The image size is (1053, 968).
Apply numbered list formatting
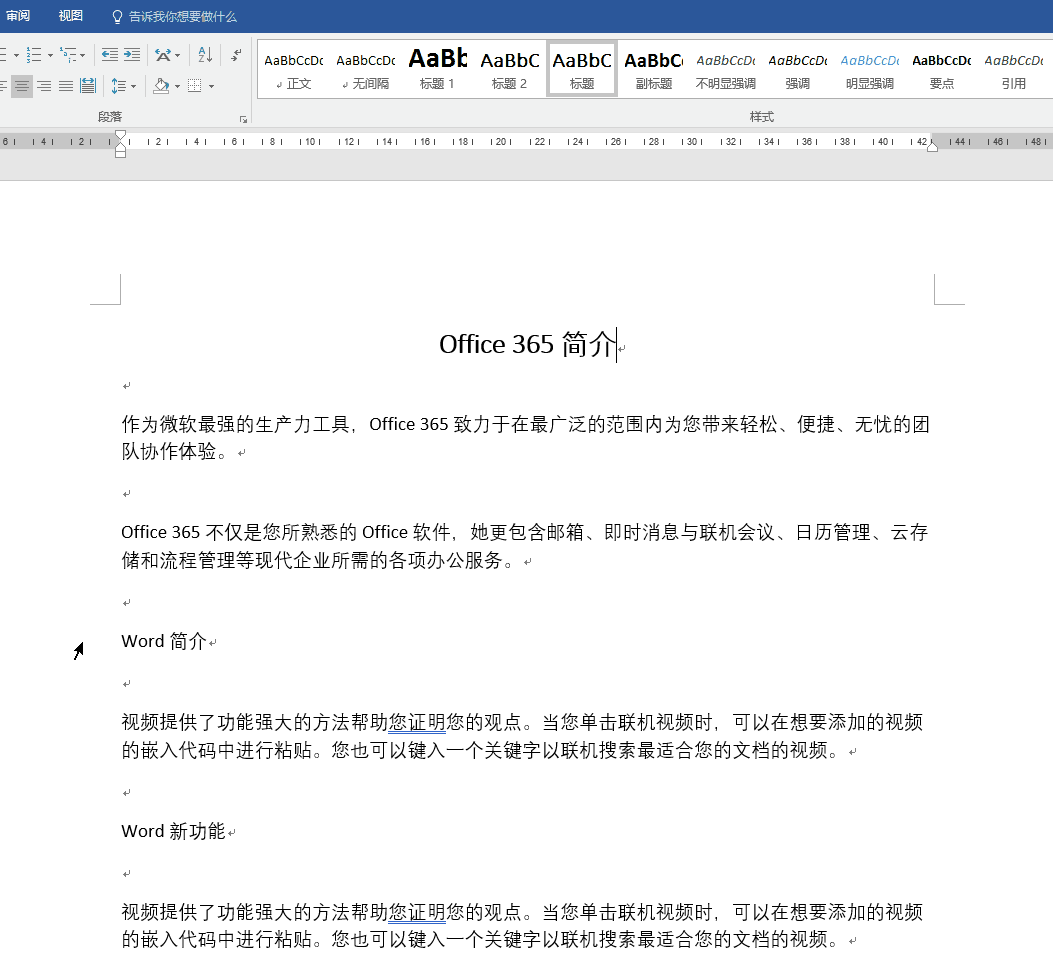33,54
